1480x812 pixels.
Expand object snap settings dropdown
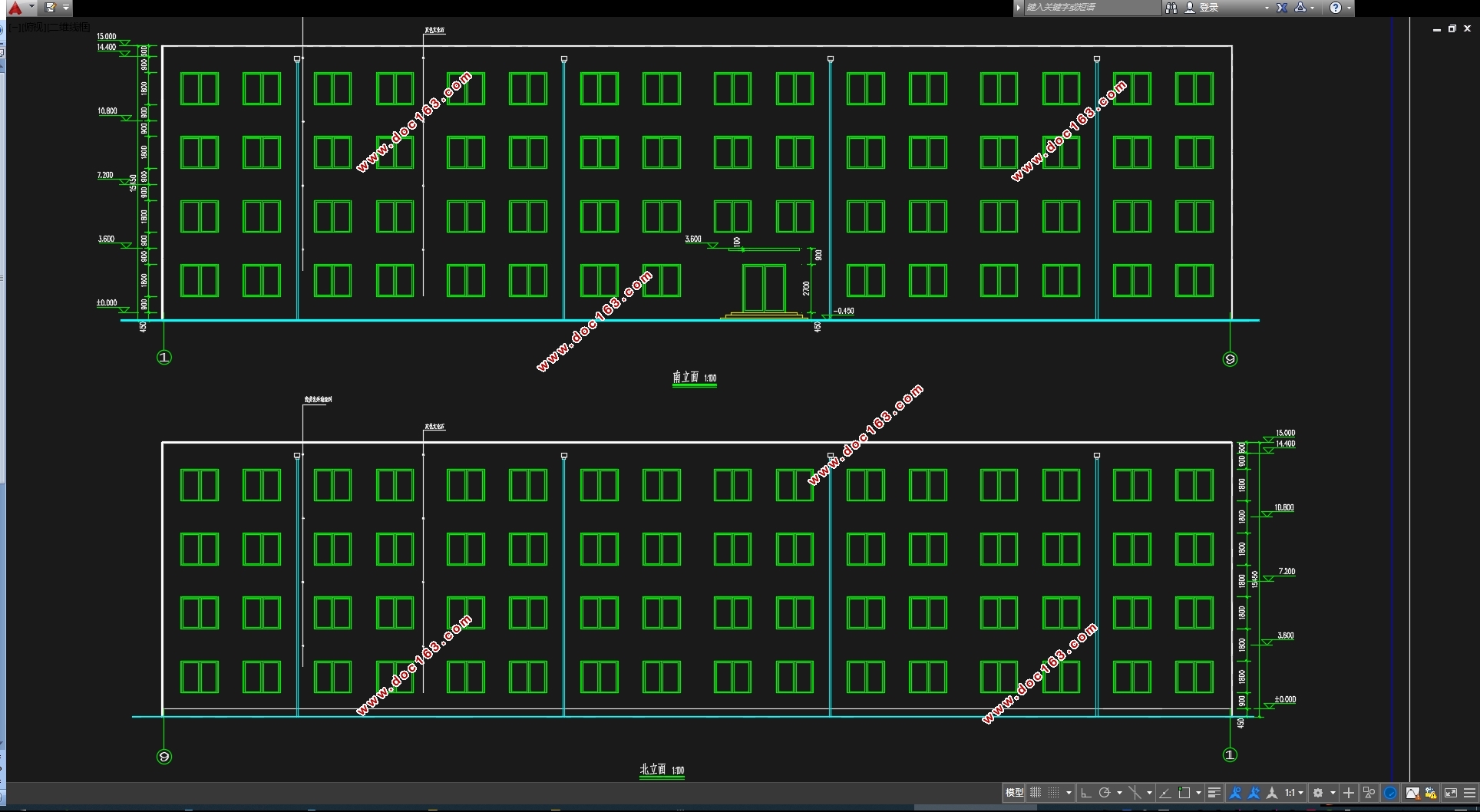pos(1198,793)
